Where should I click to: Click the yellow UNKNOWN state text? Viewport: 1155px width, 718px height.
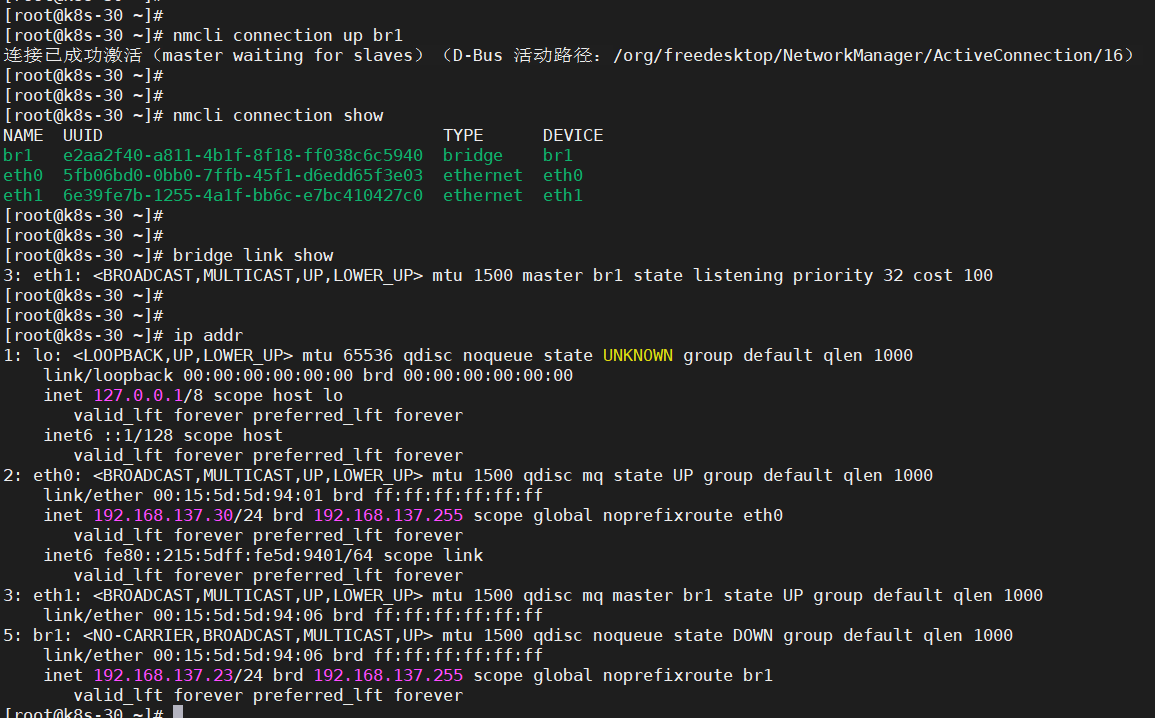coord(637,355)
